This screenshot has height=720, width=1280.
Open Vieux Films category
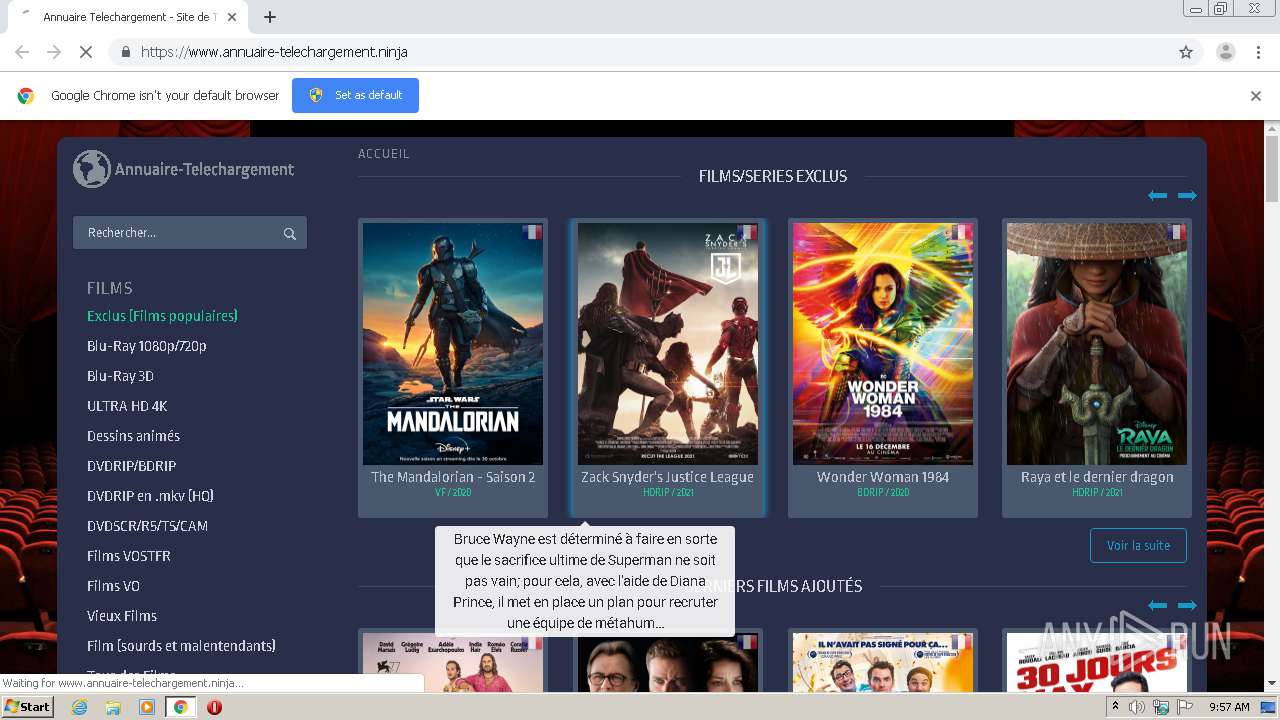click(x=122, y=616)
